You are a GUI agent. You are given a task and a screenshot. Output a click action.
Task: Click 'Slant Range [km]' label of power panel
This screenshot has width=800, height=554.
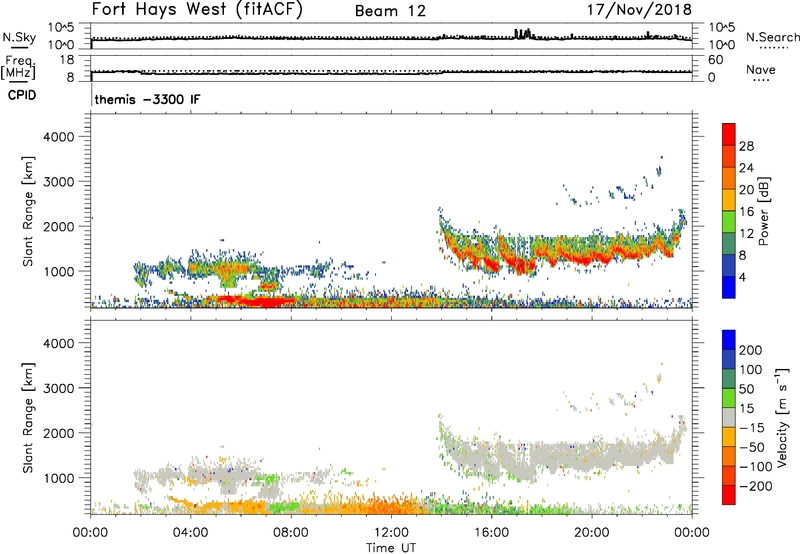(x=28, y=211)
